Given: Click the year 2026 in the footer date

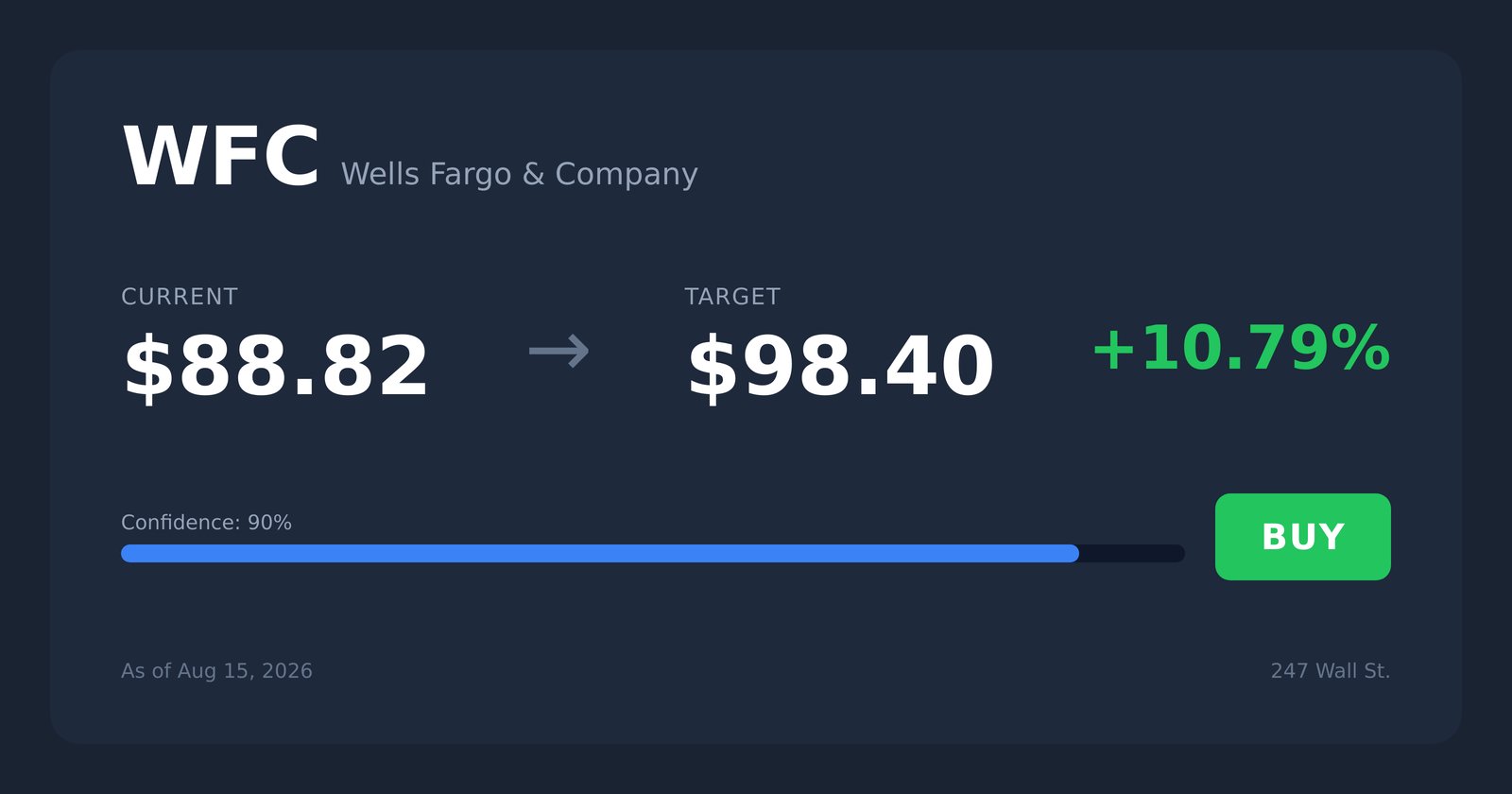Looking at the screenshot, I should point(287,671).
